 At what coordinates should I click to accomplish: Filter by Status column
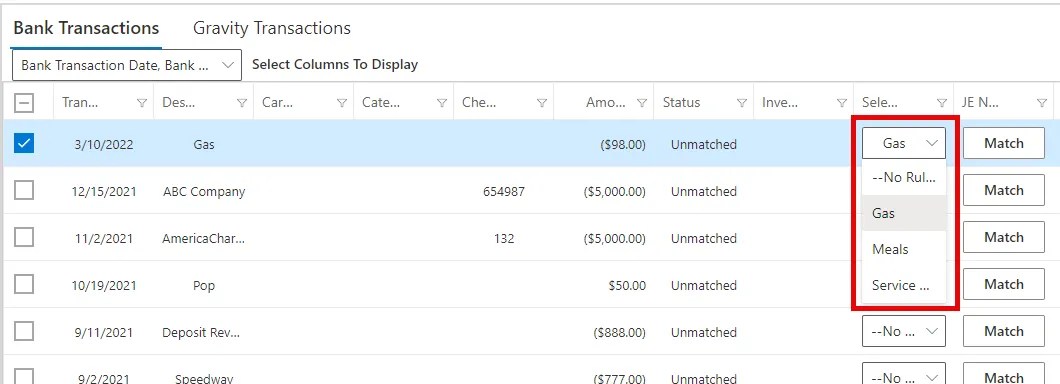742,103
